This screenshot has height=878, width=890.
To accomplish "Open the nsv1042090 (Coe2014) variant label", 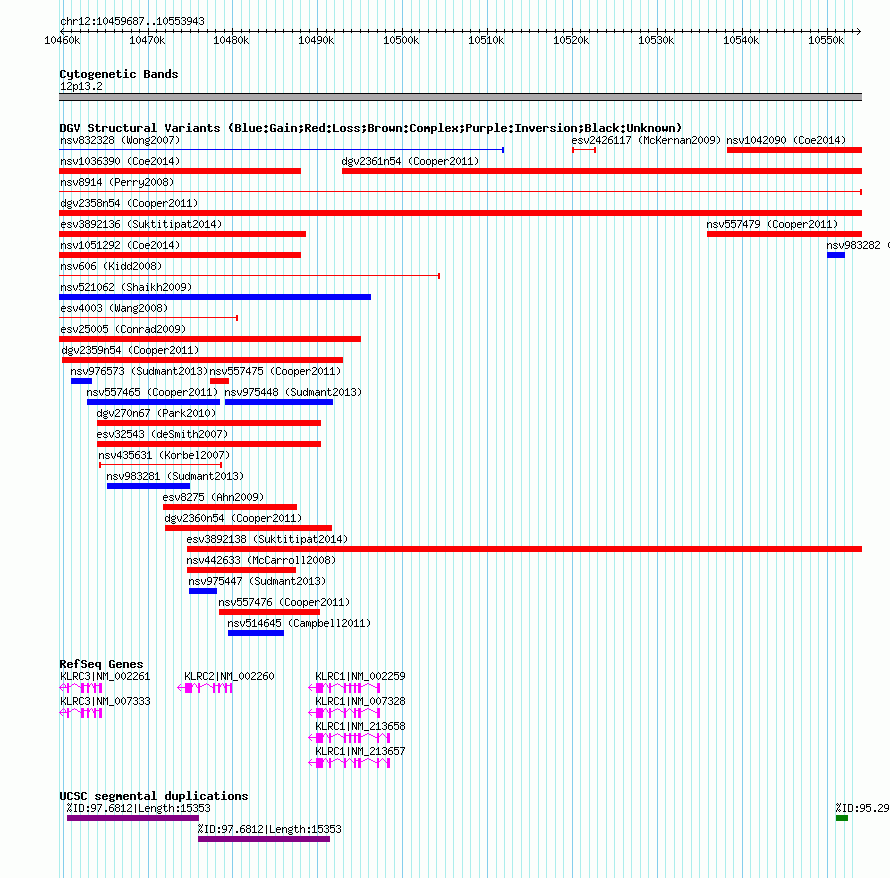I will [x=786, y=140].
